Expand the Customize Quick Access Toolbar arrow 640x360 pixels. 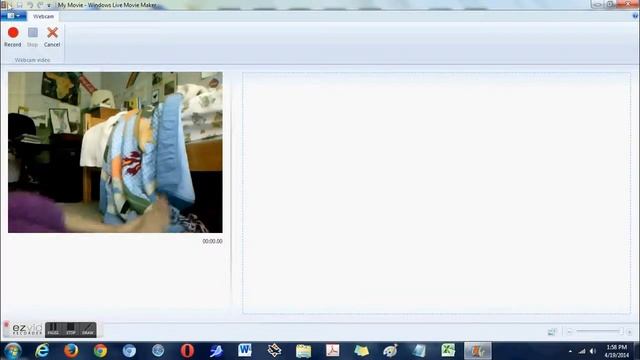pyautogui.click(x=49, y=6)
